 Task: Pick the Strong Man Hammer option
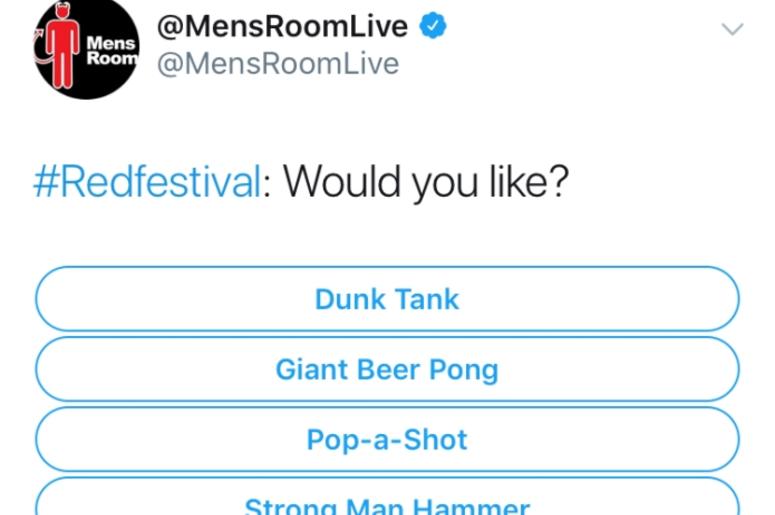coord(388,496)
